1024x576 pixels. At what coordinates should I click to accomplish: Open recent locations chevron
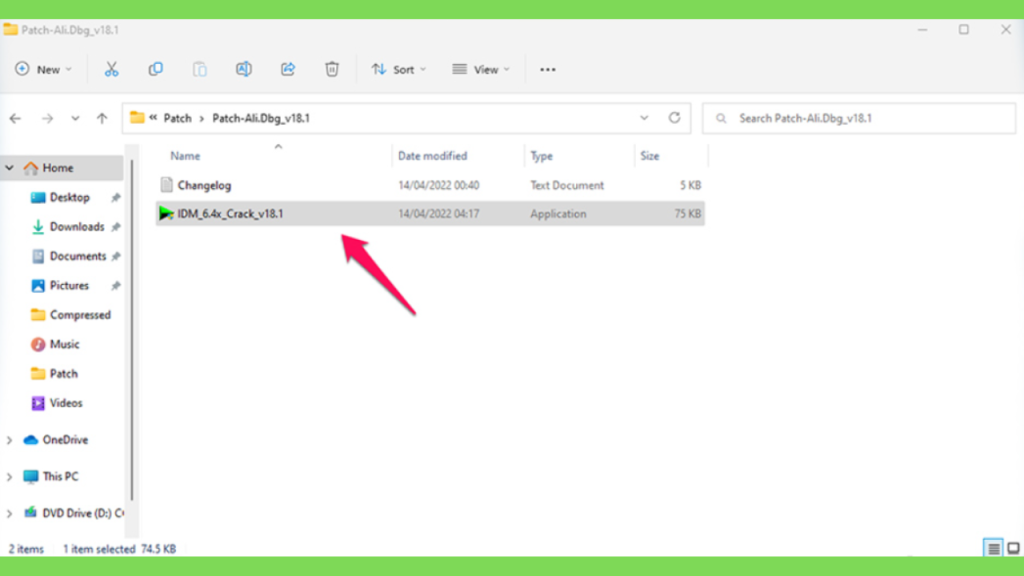pos(75,118)
